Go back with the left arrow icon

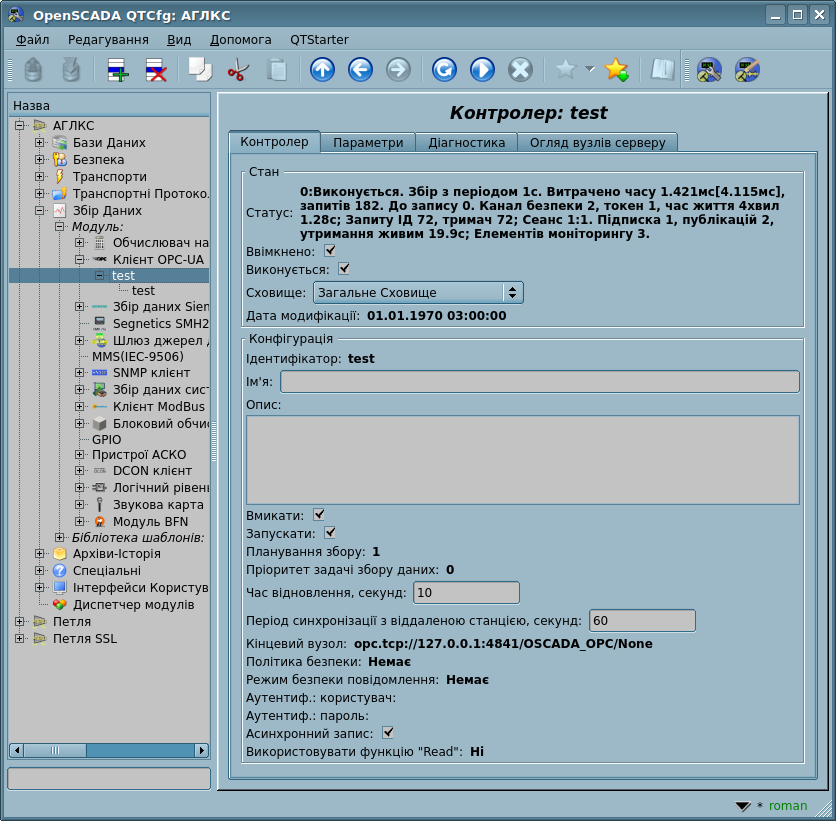pos(360,70)
